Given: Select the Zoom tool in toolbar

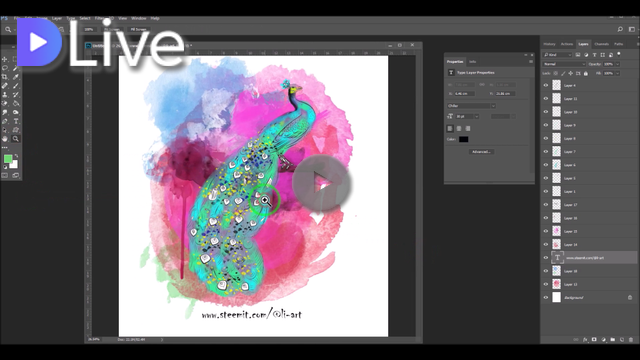Looking at the screenshot, I should (x=16, y=139).
